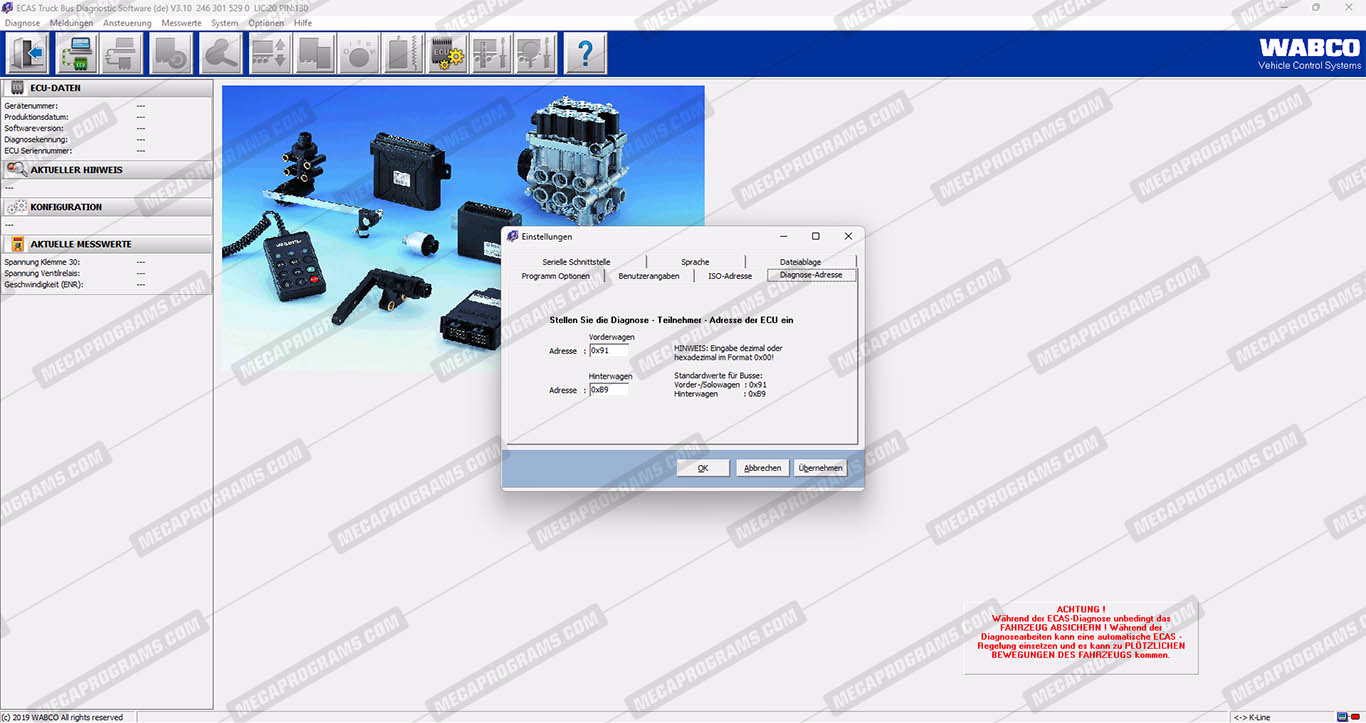The height and width of the screenshot is (723, 1366).
Task: Open help question mark icon
Action: (586, 54)
